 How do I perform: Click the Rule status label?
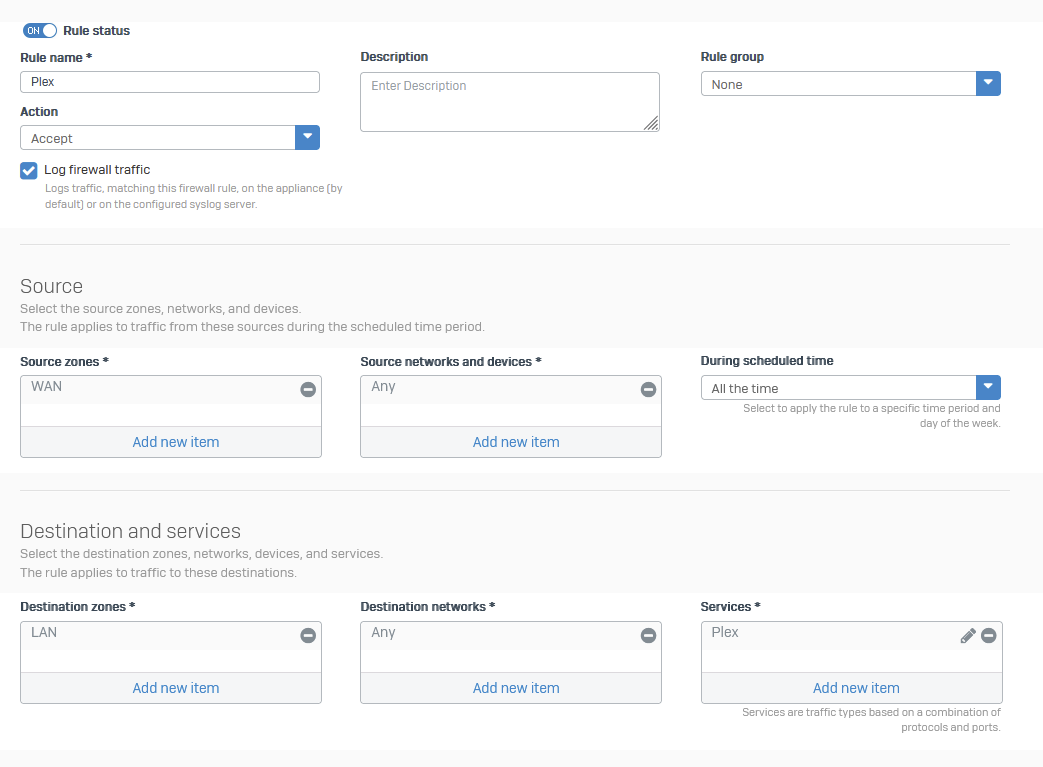point(96,31)
